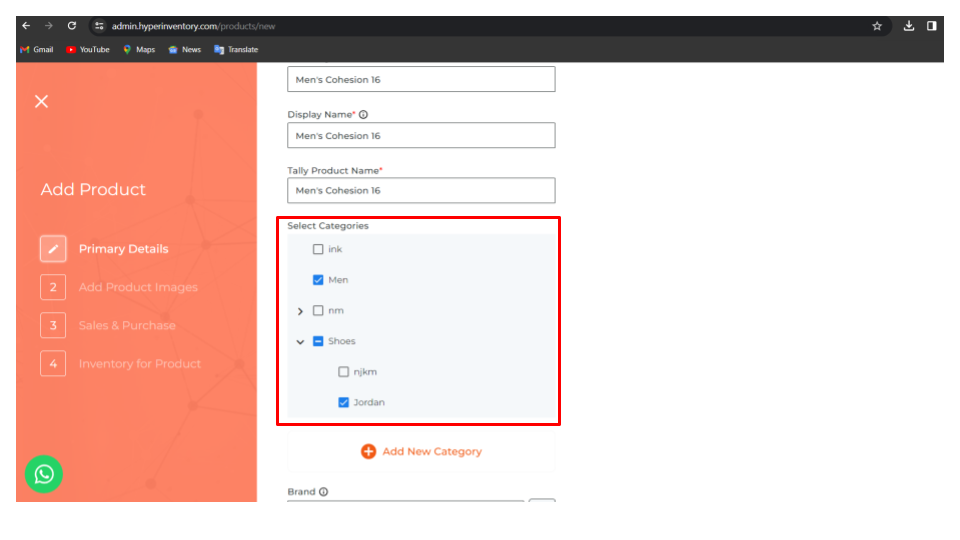Open browser downloads icon
The width and height of the screenshot is (960, 540).
click(909, 26)
